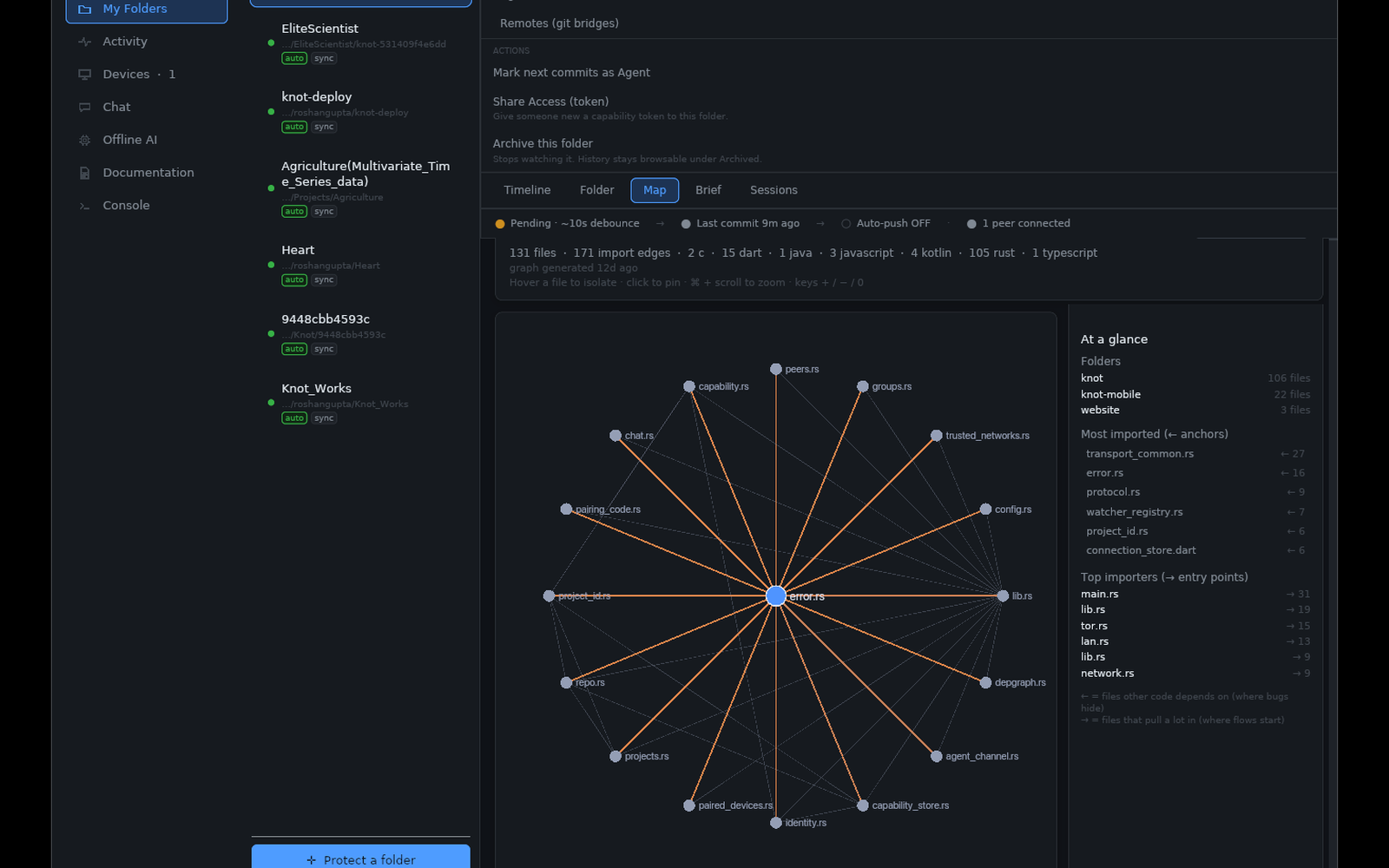The image size is (1389, 868).
Task: Select main.rs under Top importers
Action: point(1195,595)
